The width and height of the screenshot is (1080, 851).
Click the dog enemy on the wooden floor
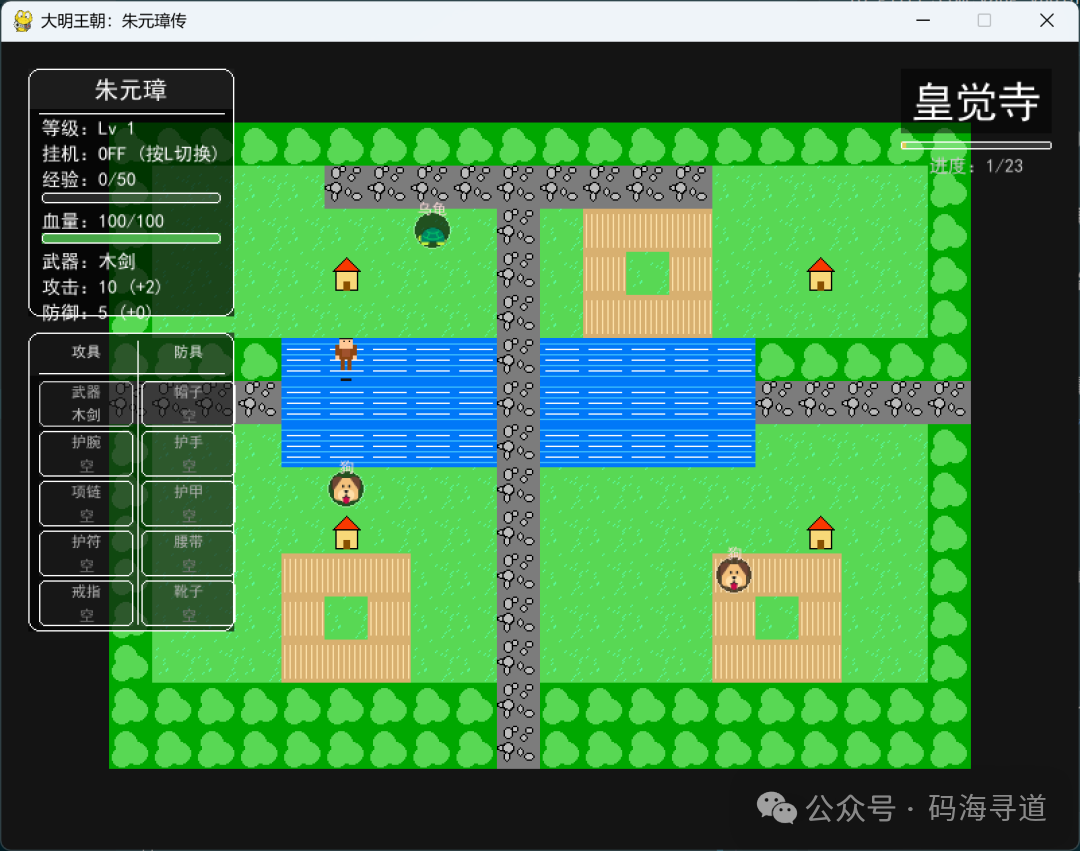[734, 575]
